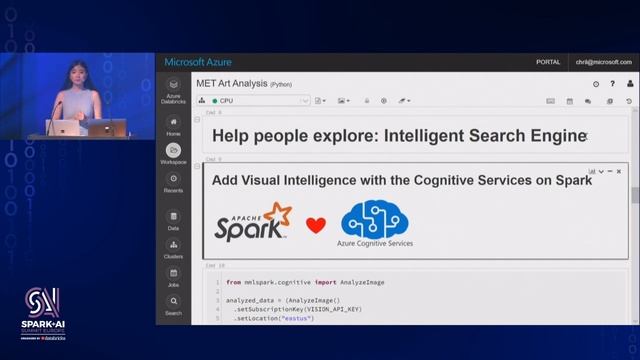Click the MET Art Analysis notebook title
This screenshot has width=640, height=360.
[232, 84]
